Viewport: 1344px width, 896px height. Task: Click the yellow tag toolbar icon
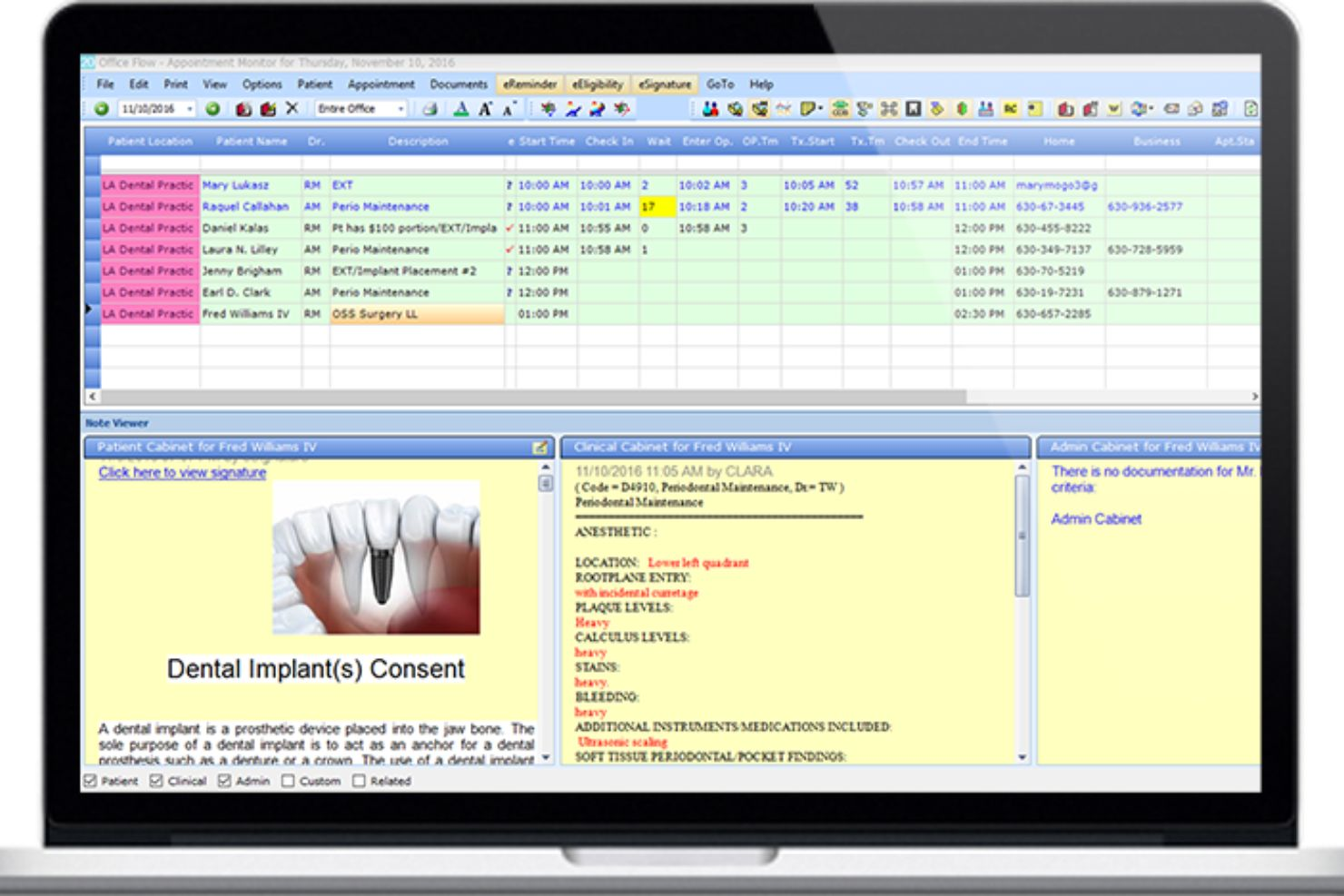point(936,109)
